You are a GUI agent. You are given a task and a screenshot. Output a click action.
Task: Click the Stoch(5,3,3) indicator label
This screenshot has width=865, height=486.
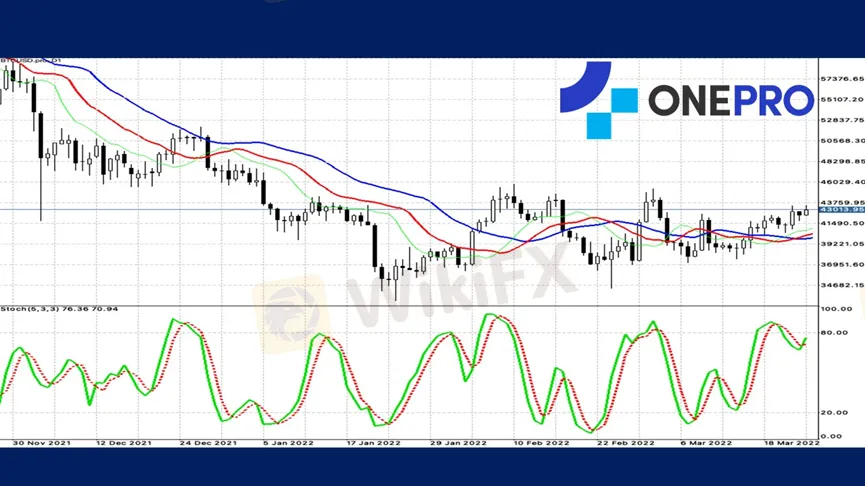(x=60, y=309)
